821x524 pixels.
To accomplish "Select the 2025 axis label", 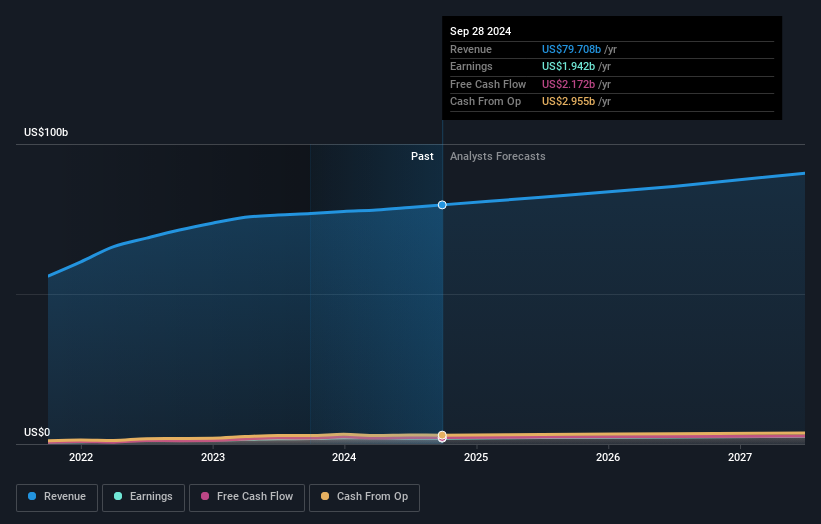I will click(476, 458).
